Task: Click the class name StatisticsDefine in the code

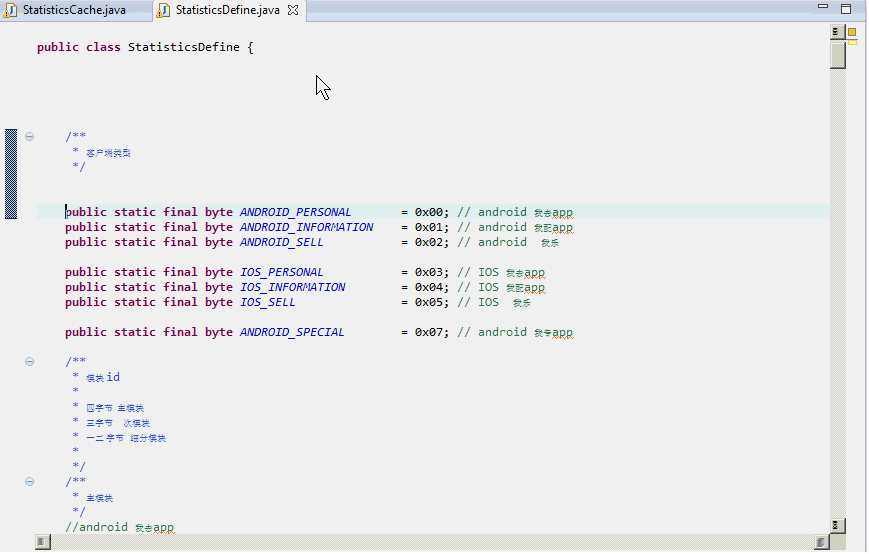Action: point(183,47)
